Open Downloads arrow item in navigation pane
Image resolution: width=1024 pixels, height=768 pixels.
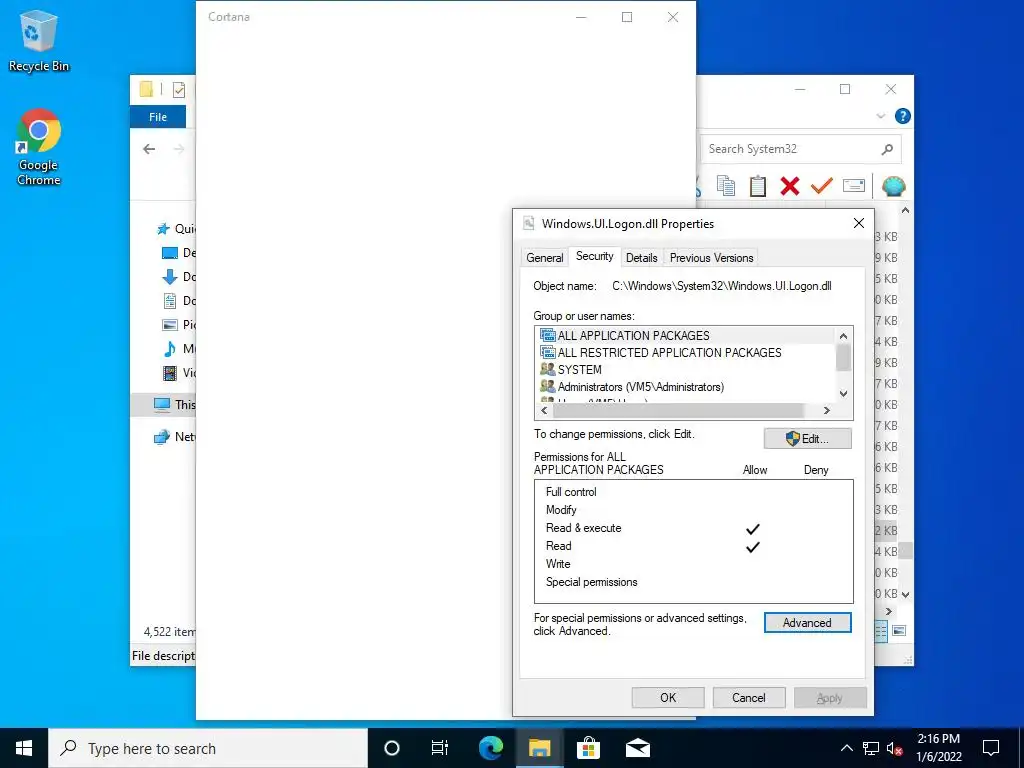tap(178, 277)
